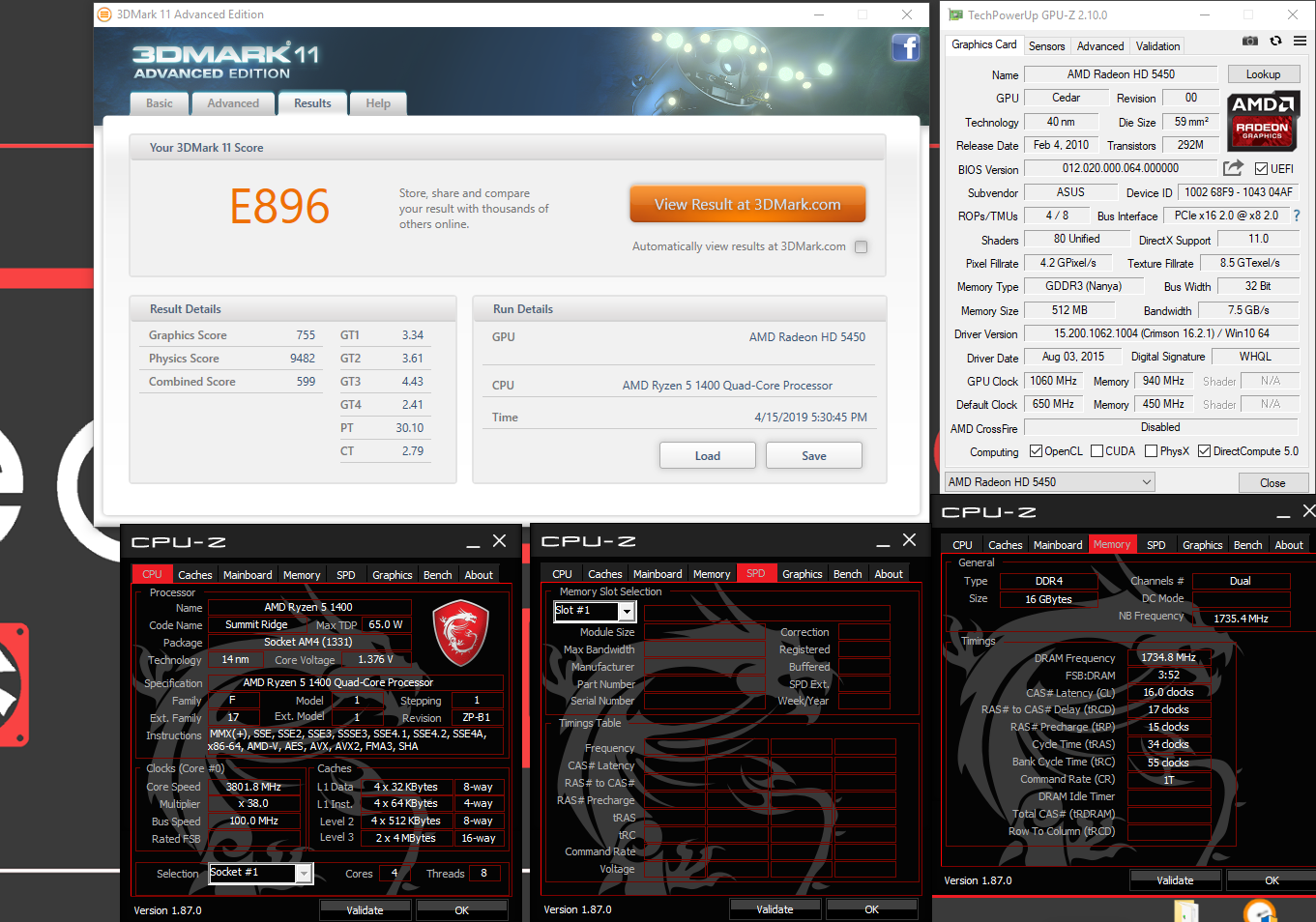1316x922 pixels.
Task: Toggle the CUDA checkbox
Action: (x=1097, y=451)
